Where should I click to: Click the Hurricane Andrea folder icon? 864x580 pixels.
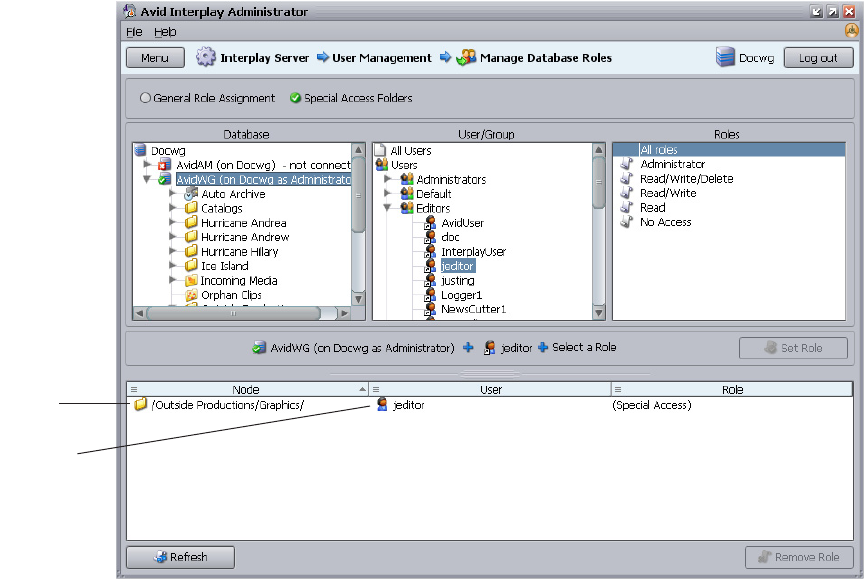(x=191, y=223)
